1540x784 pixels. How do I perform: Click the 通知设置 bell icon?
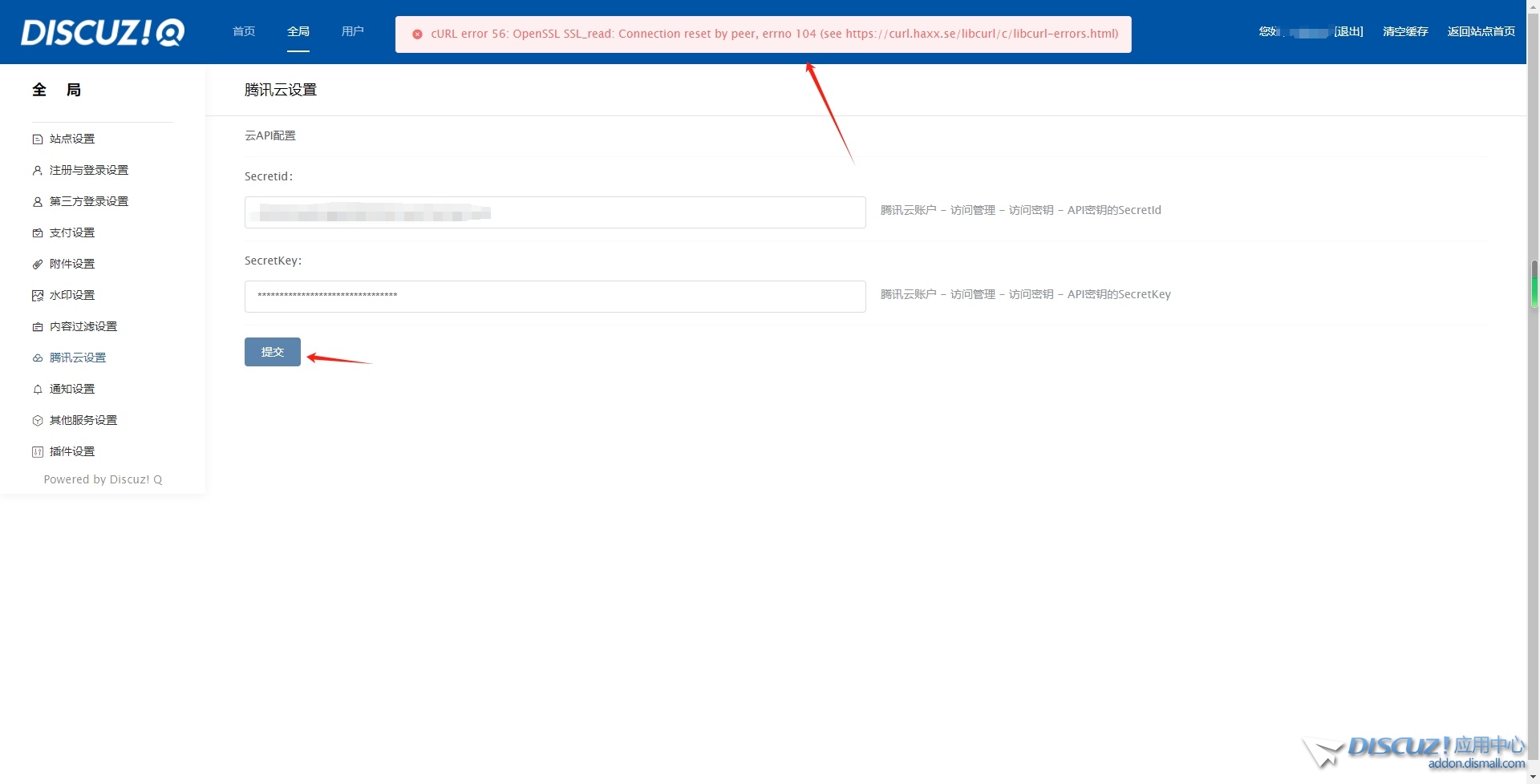[x=37, y=390]
